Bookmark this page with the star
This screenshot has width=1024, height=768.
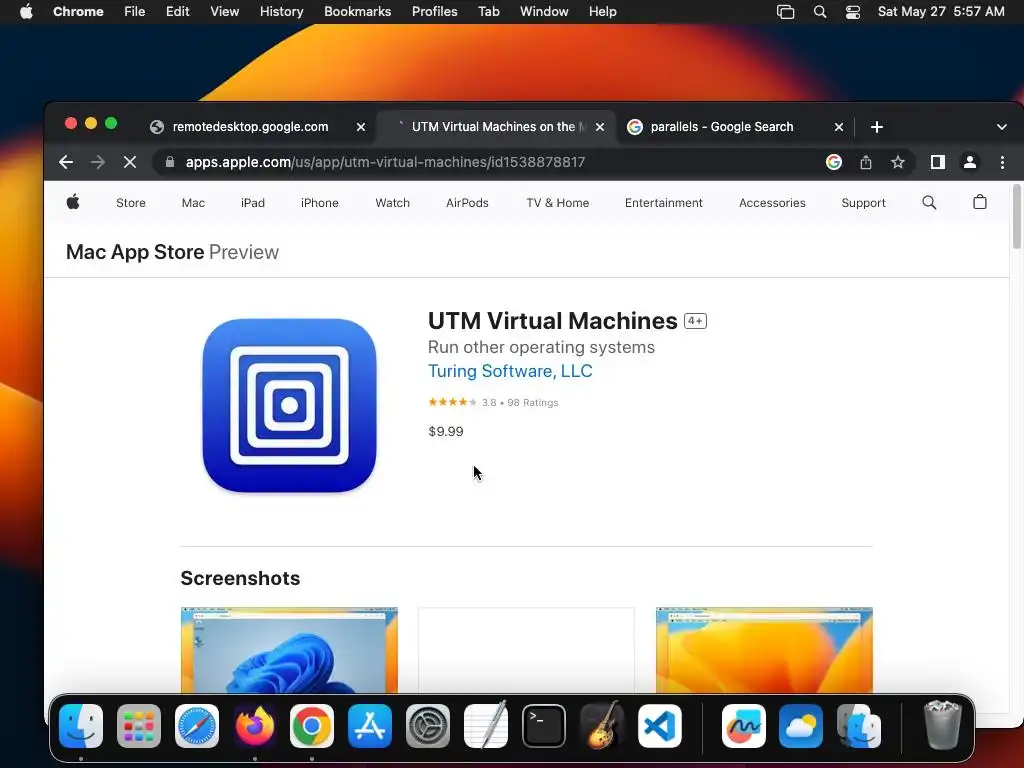click(x=898, y=162)
